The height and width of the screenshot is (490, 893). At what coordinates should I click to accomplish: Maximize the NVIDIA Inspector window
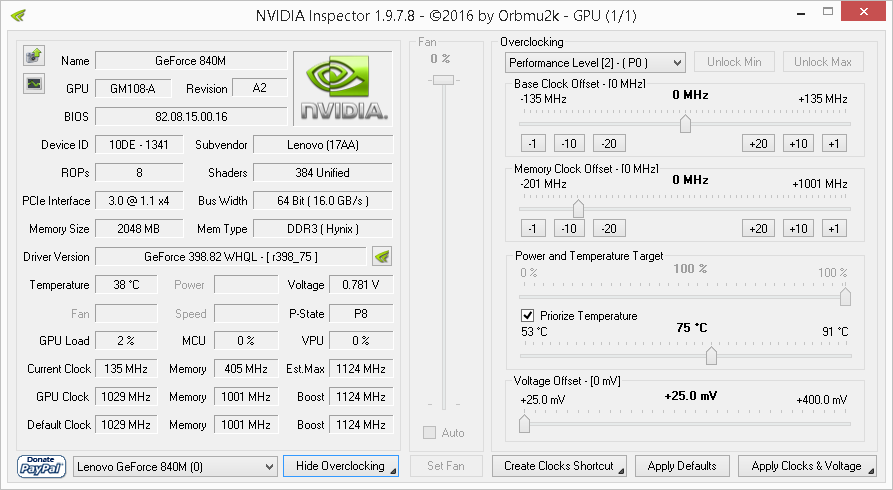pos(828,12)
